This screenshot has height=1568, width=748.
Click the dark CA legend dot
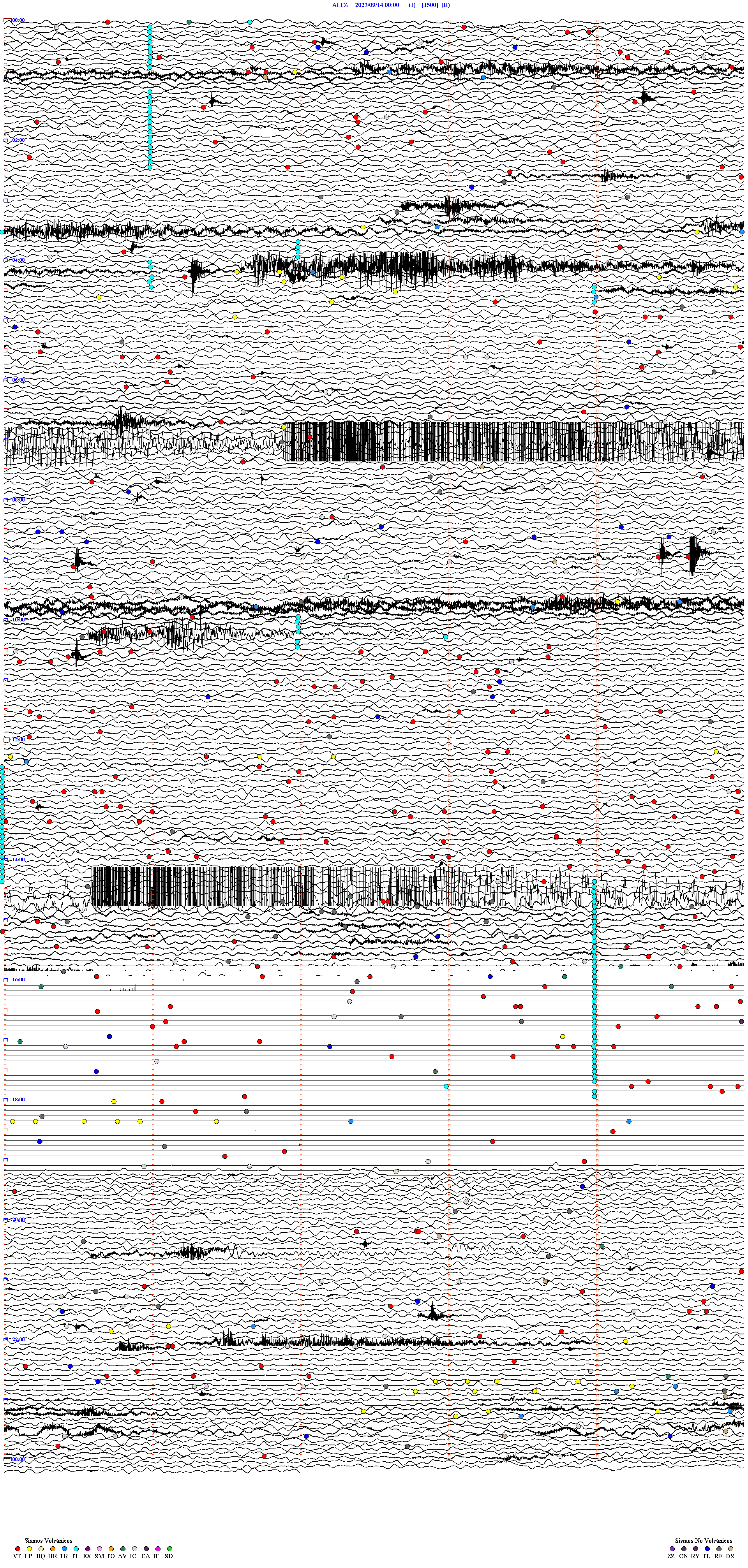pyautogui.click(x=146, y=1549)
